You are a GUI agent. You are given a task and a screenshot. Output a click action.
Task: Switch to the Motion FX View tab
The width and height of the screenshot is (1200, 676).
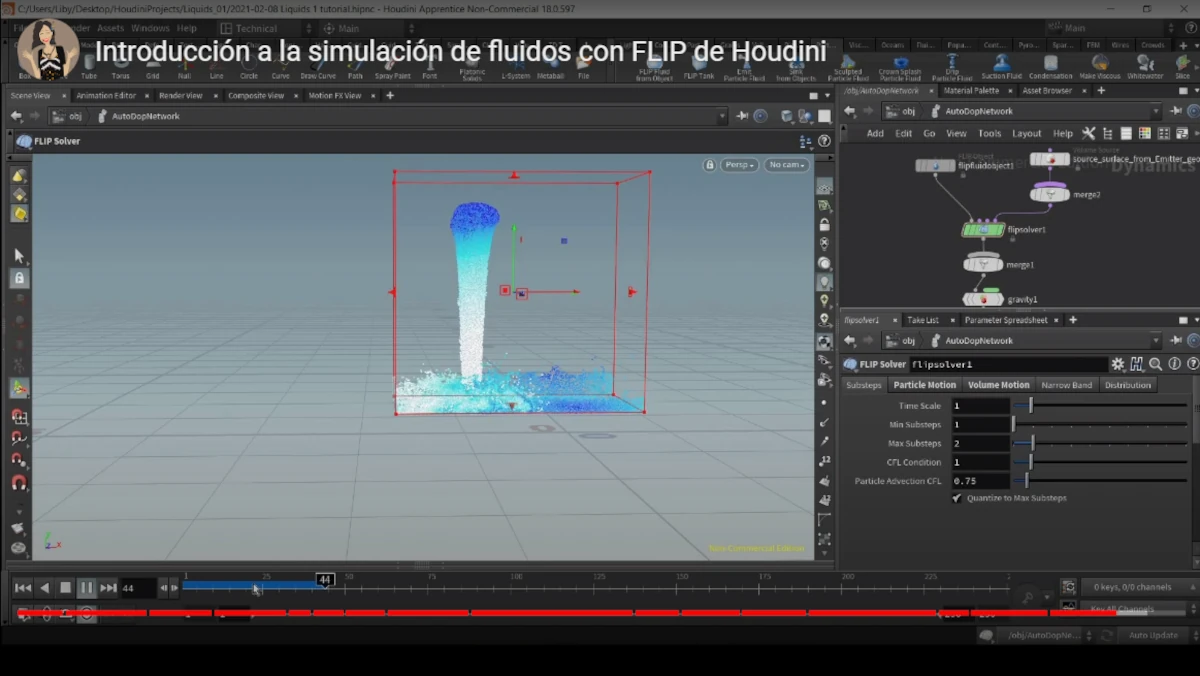335,96
